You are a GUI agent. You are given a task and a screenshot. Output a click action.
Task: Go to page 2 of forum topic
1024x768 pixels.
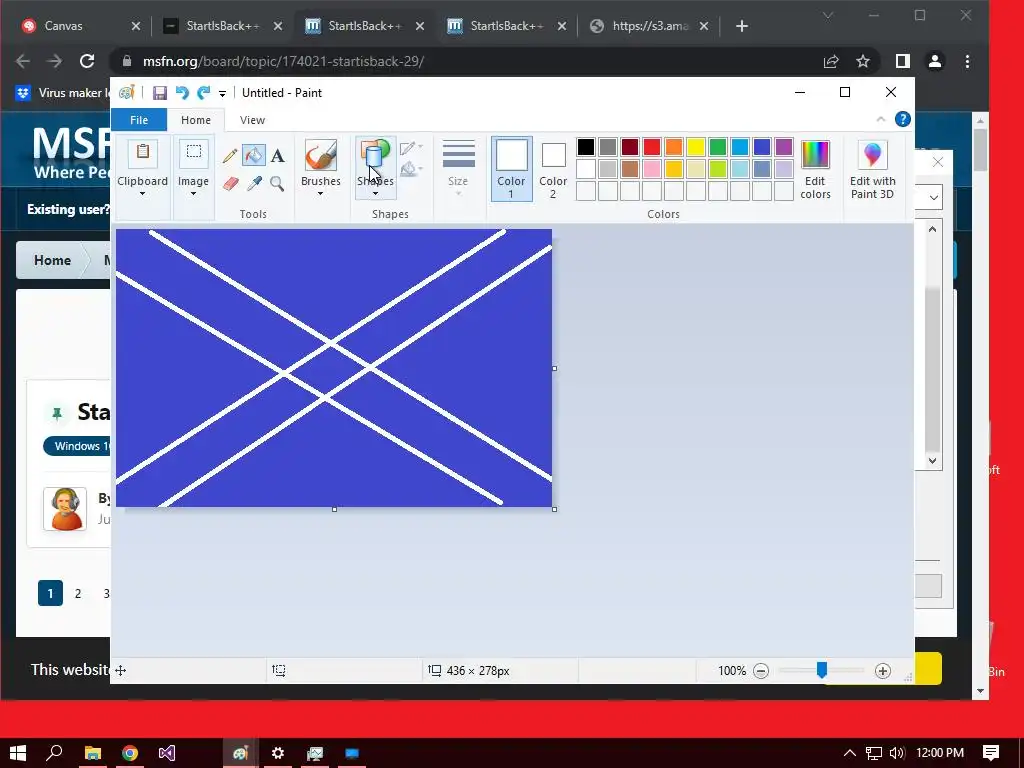tap(78, 594)
